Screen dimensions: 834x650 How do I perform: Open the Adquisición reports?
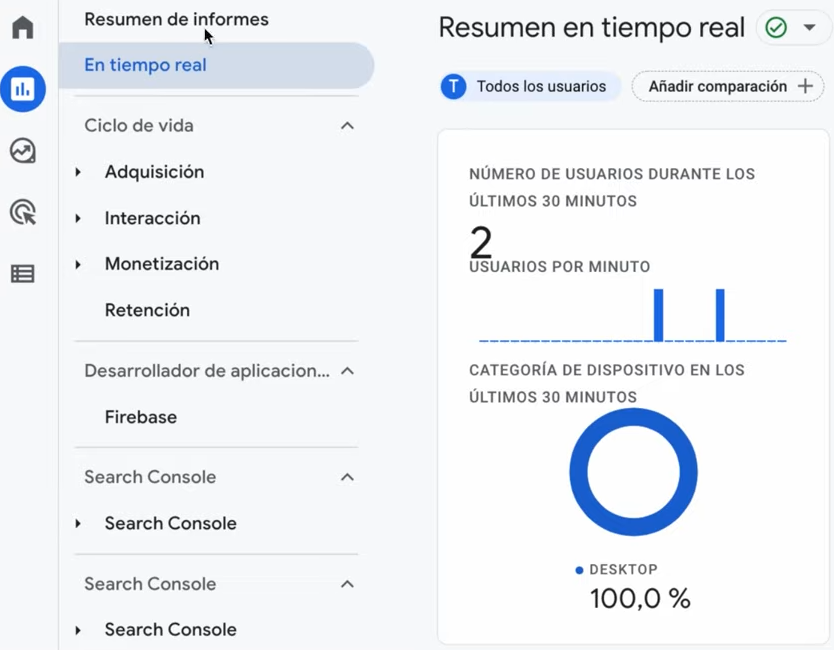pyautogui.click(x=154, y=172)
